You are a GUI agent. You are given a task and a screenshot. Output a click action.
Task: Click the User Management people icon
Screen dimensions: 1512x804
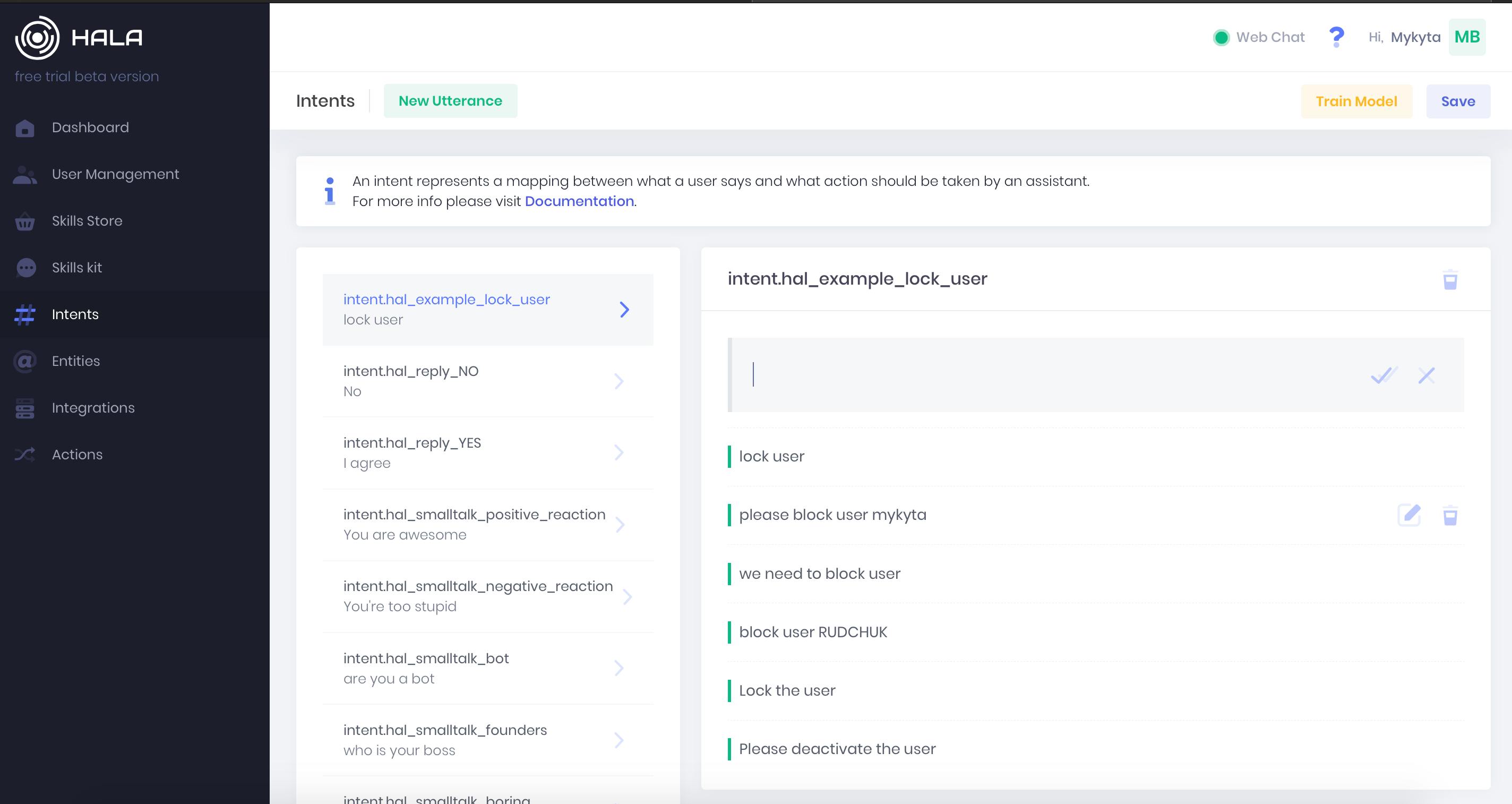[x=24, y=174]
